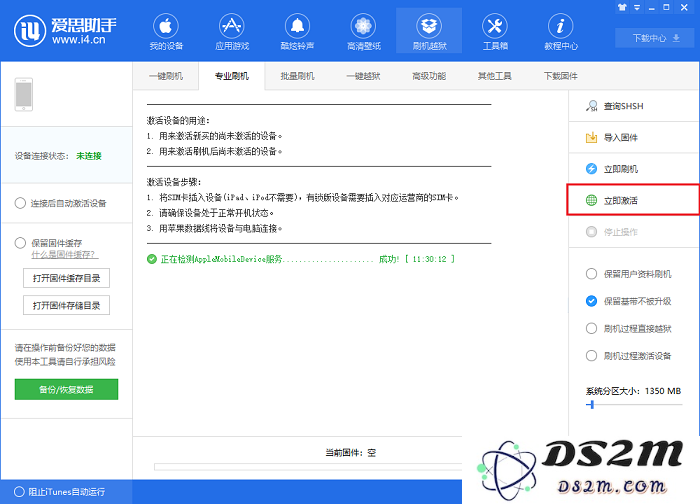Open 应用游戏 app store icon
Screen dimensions: 700x504
(x=231, y=26)
